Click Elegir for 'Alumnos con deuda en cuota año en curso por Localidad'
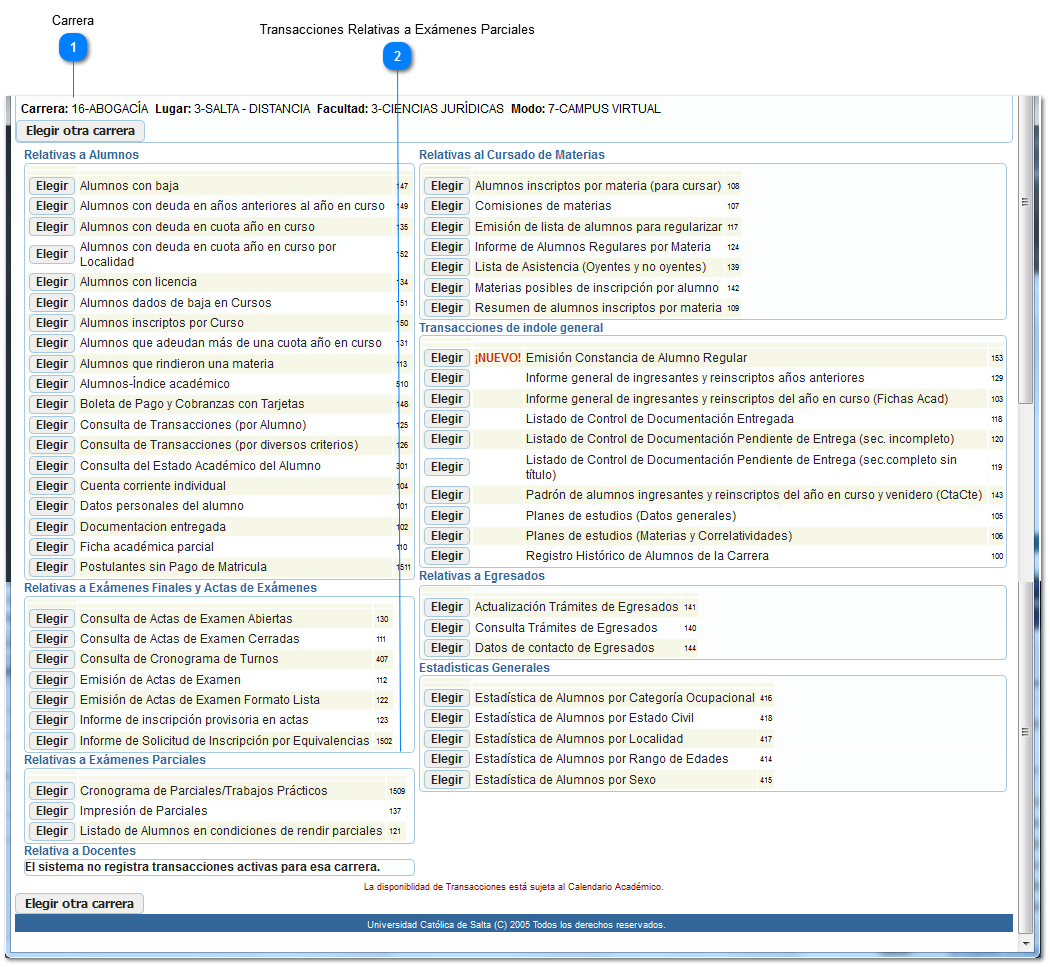 point(52,254)
